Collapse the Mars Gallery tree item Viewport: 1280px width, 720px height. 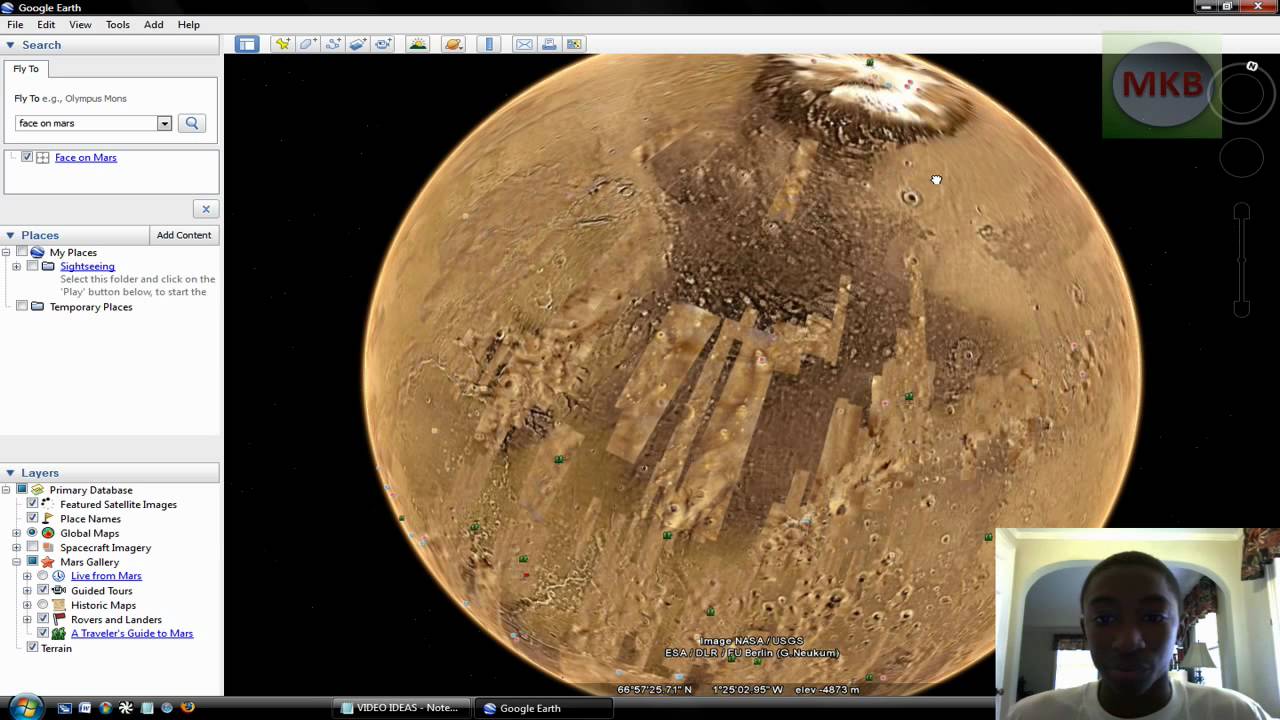pos(16,562)
